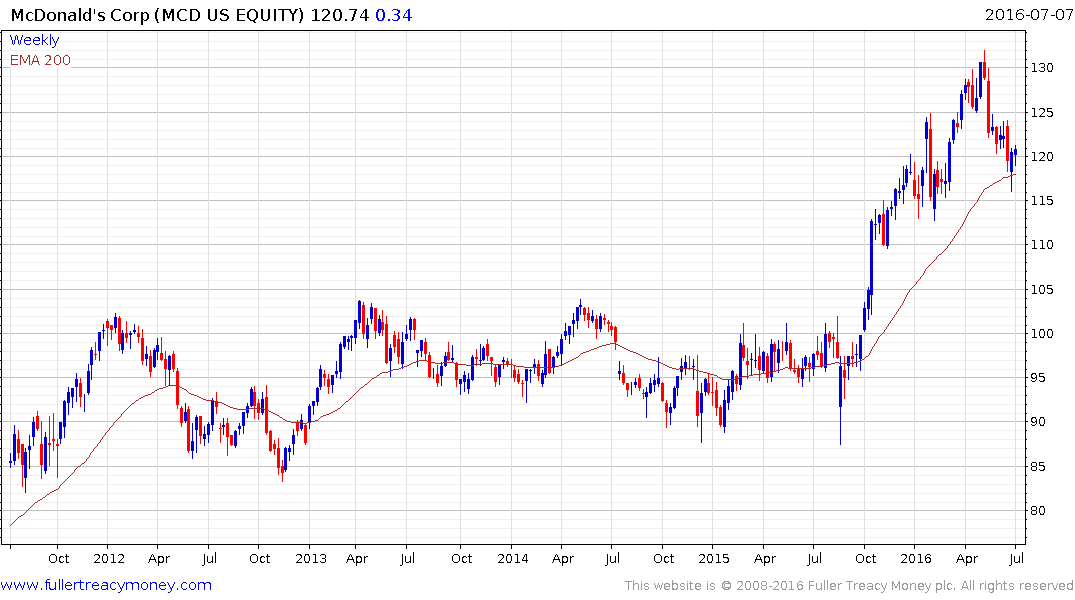Click the www.fullertreacymoney.com link
Image resolution: width=1075 pixels, height=600 pixels.
coord(106,585)
